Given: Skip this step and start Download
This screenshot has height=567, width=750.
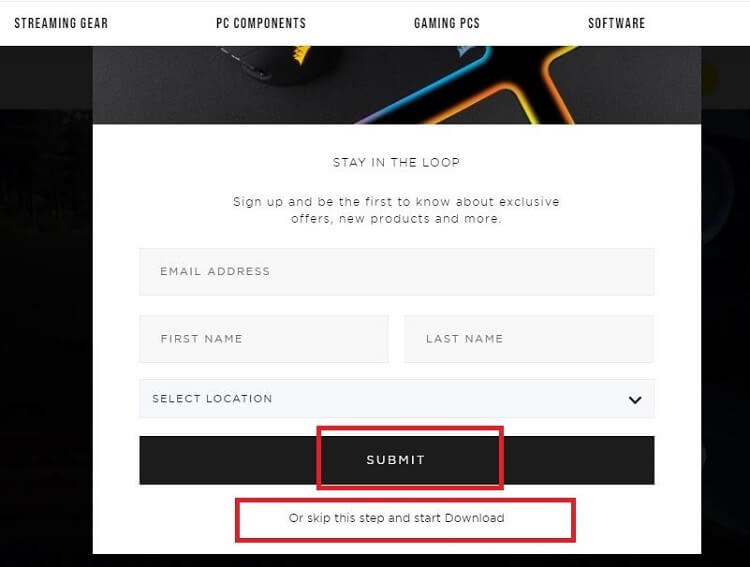Looking at the screenshot, I should point(396,518).
